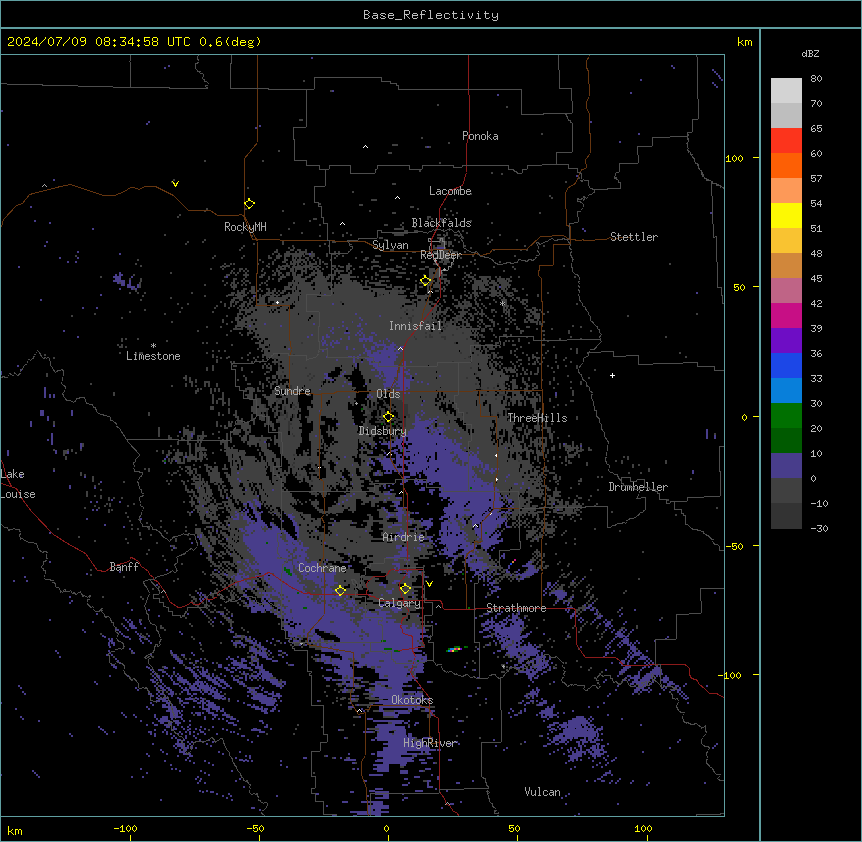862x842 pixels.
Task: Select the green 30-20 dBZ legend swatch
Action: (786, 416)
